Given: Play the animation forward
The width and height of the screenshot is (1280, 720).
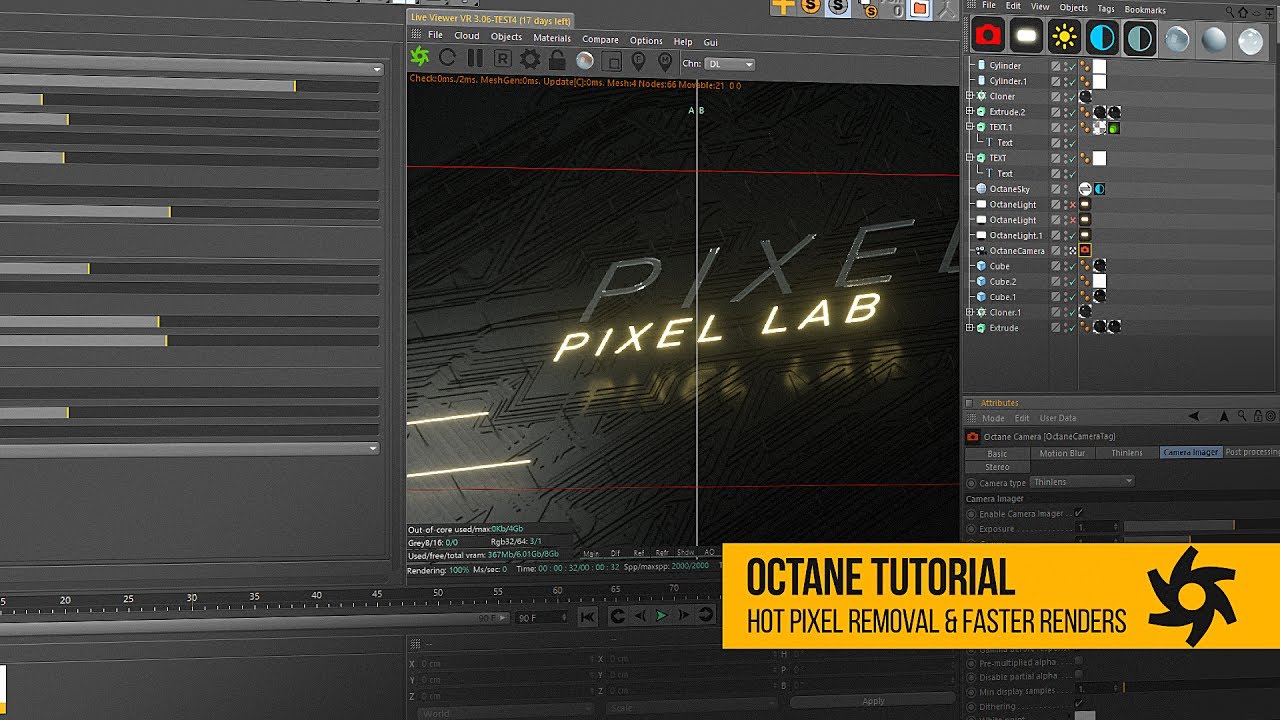Looking at the screenshot, I should [661, 616].
